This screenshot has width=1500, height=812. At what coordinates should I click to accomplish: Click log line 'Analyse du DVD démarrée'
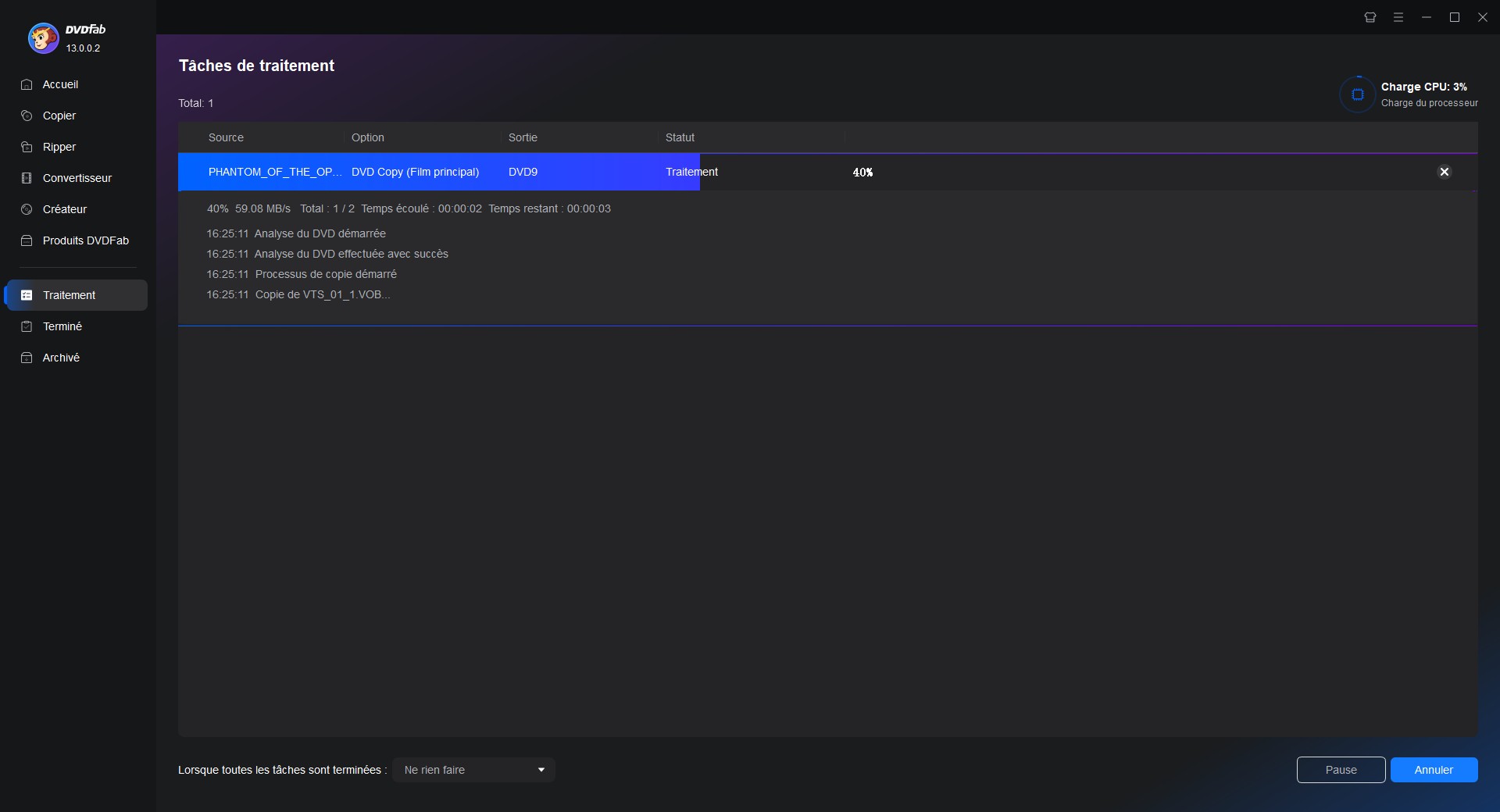[296, 233]
